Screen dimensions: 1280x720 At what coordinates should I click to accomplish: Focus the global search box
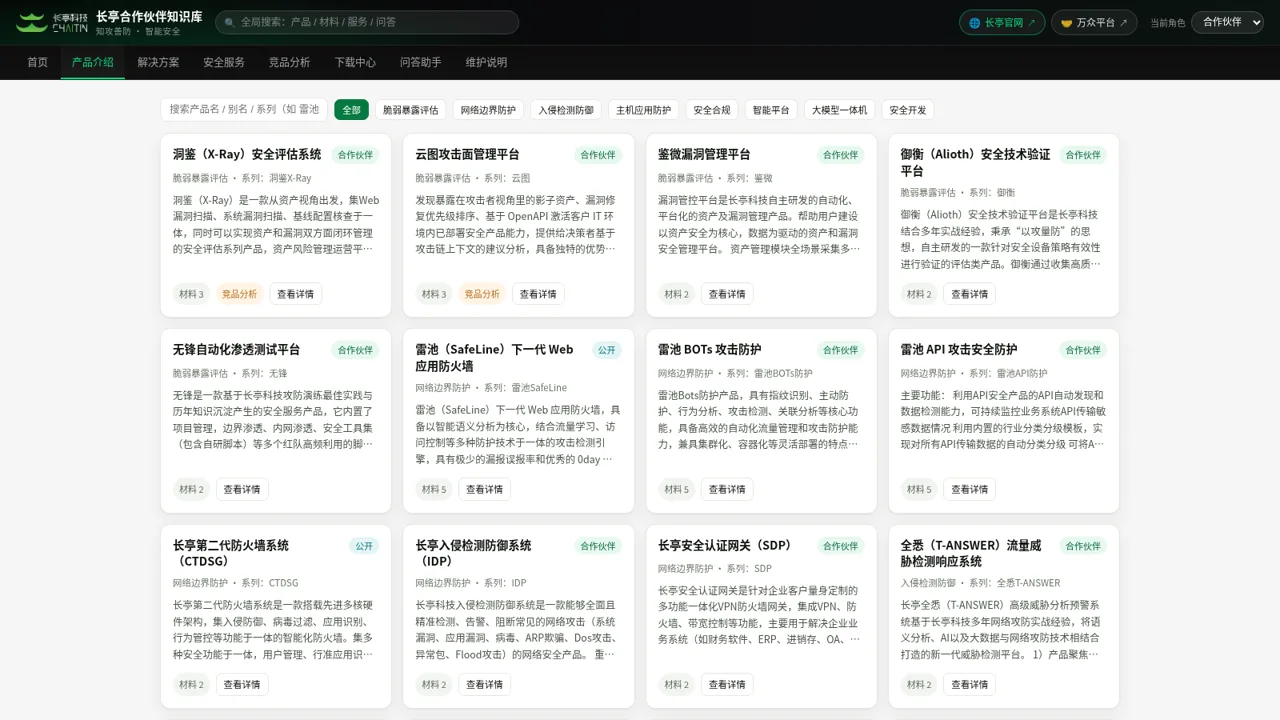click(x=367, y=22)
